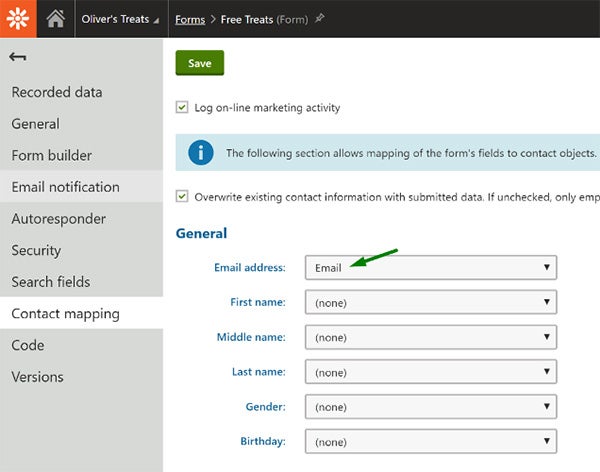Open the Email address mapping dropdown
The image size is (600, 472).
click(430, 268)
